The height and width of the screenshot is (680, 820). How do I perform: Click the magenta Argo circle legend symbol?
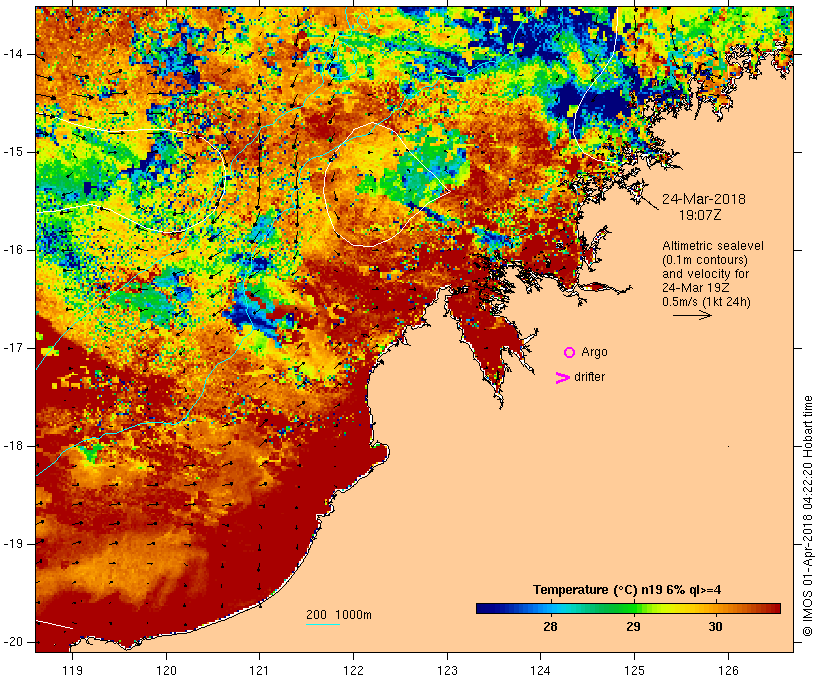[x=570, y=353]
